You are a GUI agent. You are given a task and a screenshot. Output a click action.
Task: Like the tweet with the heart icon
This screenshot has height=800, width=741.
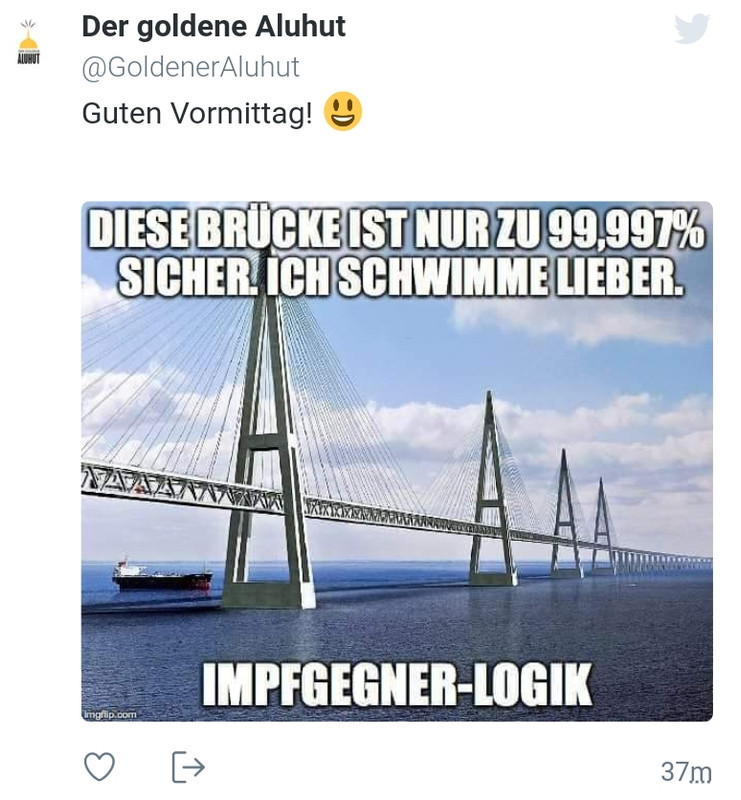pos(99,766)
